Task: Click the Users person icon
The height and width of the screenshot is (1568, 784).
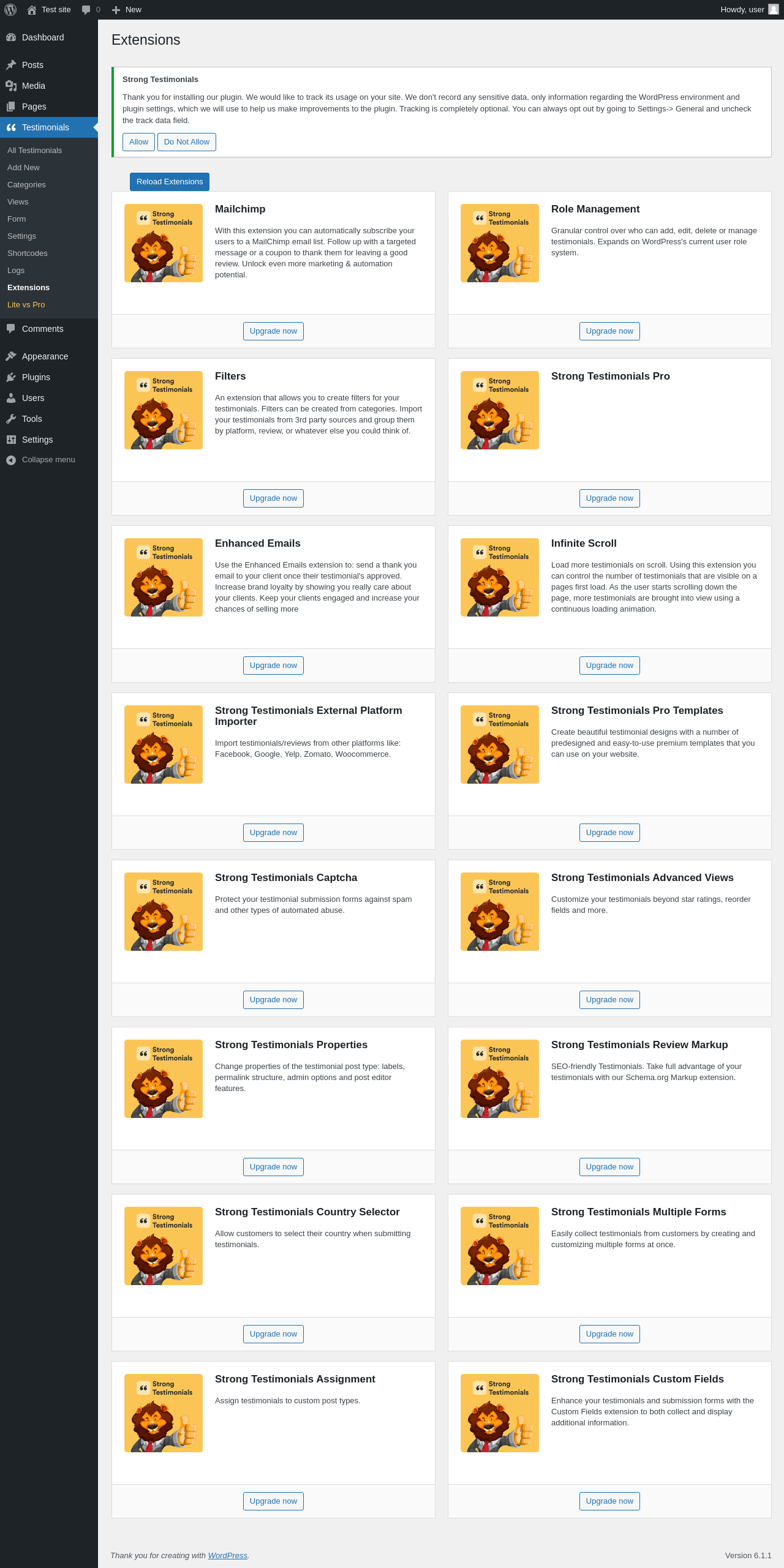Action: (11, 398)
